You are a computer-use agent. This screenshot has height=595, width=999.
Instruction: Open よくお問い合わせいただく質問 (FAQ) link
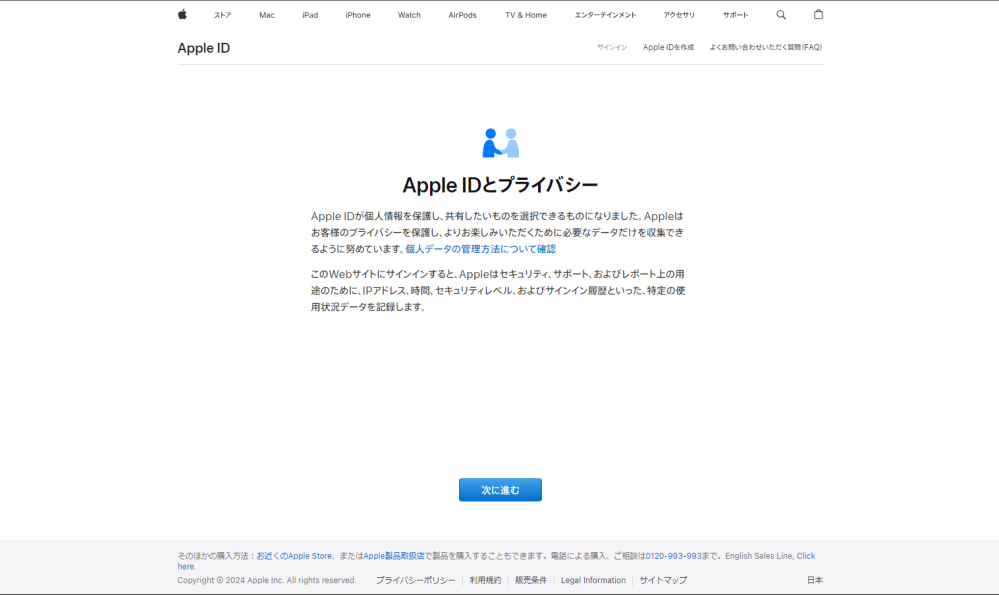(x=766, y=47)
